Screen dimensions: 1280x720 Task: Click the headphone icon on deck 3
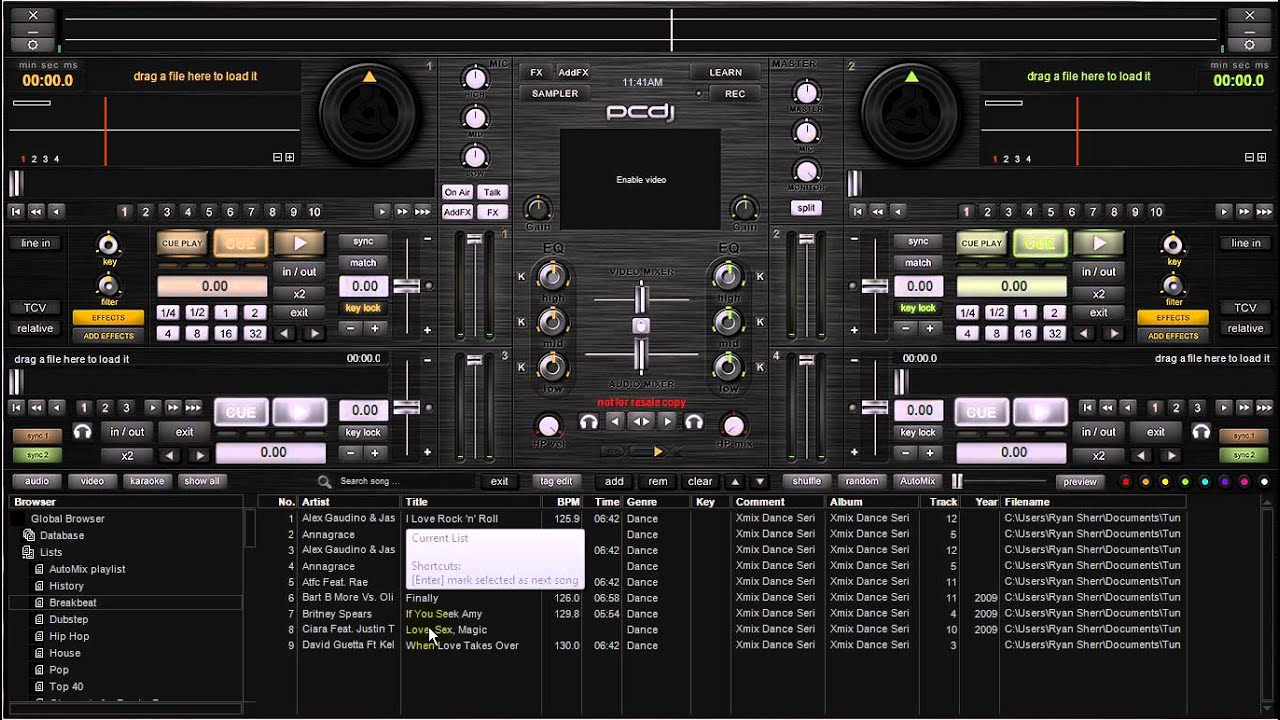[82, 432]
